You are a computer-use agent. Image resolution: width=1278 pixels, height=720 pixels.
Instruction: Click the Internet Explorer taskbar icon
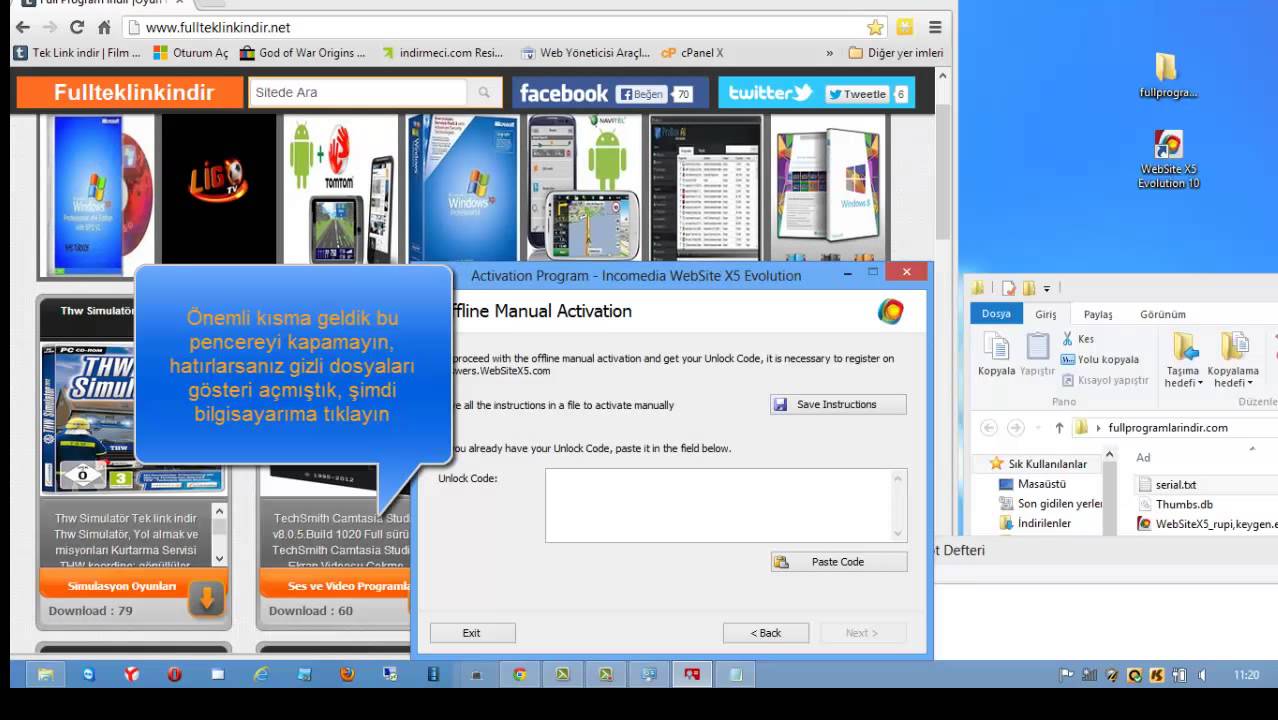click(260, 674)
